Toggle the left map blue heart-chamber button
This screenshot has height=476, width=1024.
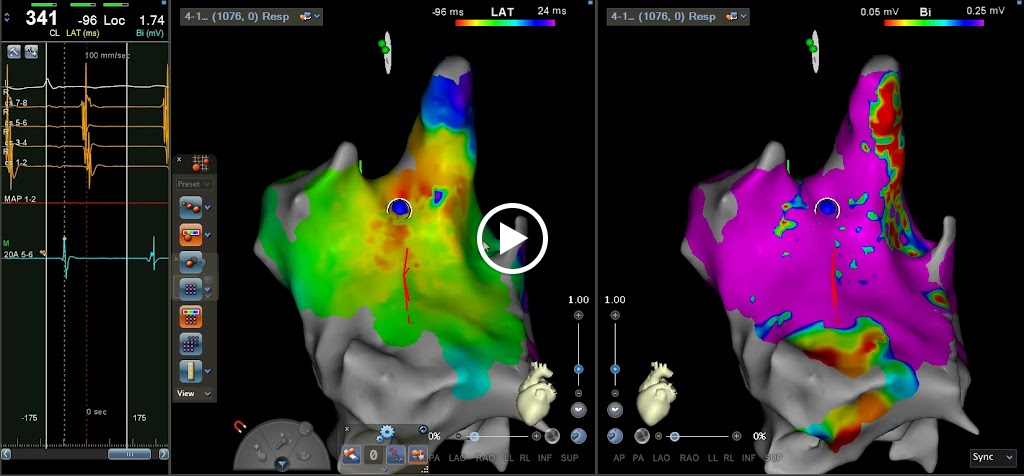tap(579, 436)
